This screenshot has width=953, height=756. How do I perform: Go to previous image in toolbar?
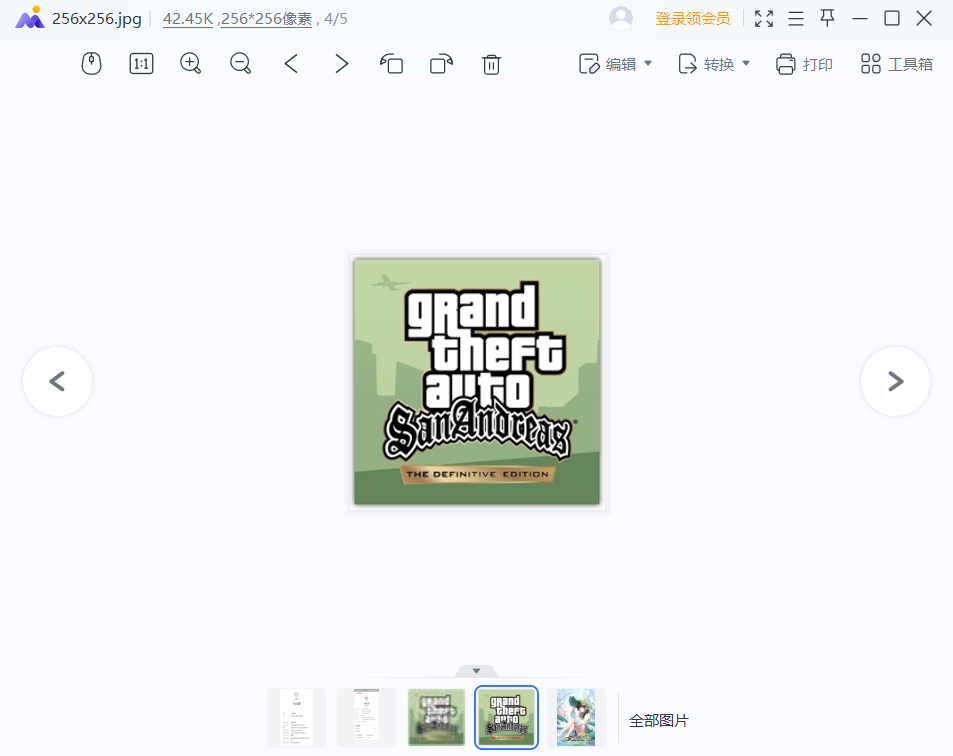pos(291,63)
